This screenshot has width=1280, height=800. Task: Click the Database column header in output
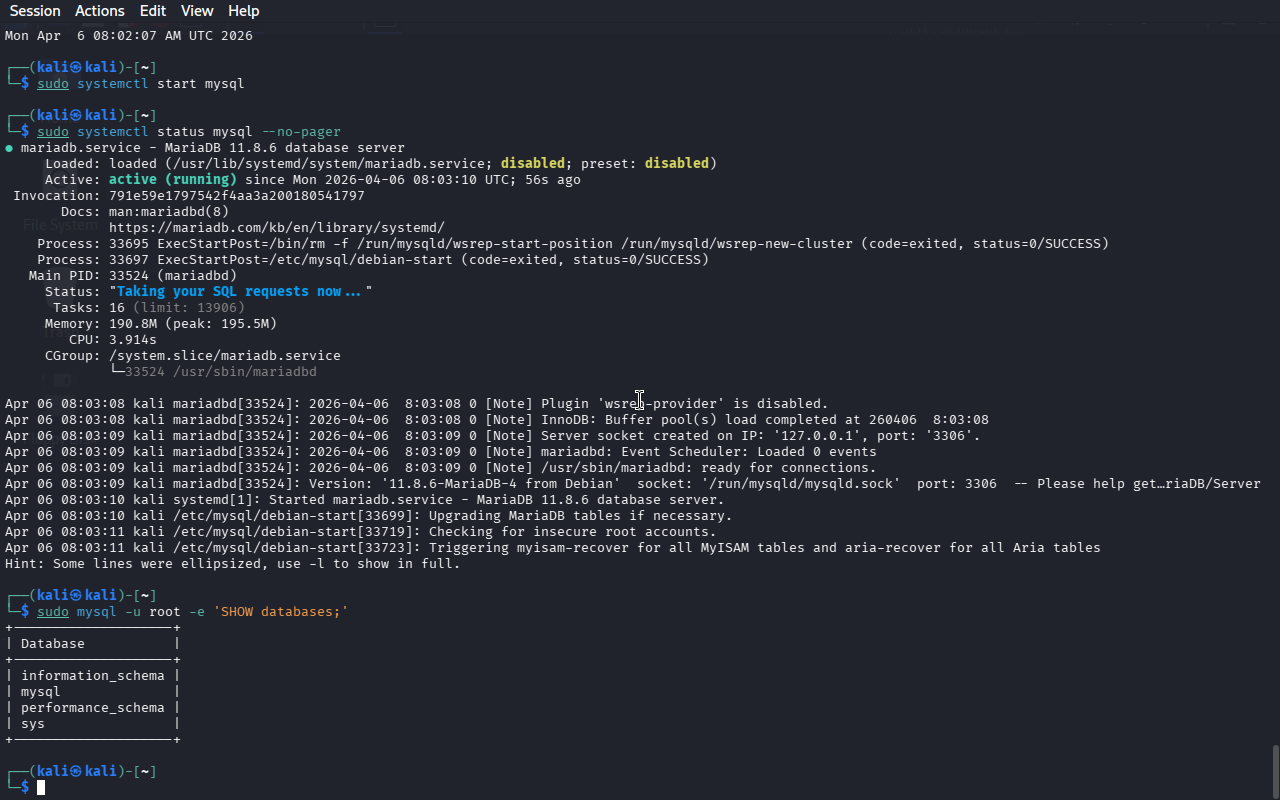(x=52, y=644)
